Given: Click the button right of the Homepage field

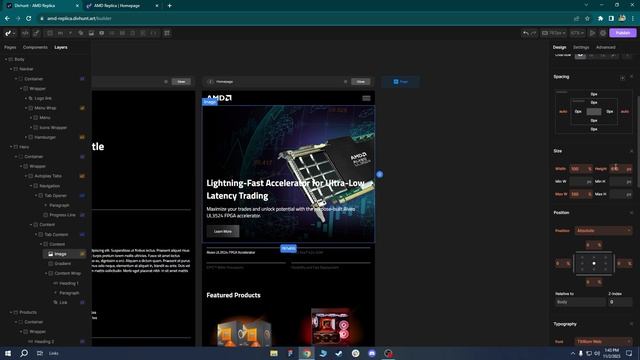Looking at the screenshot, I should click(361, 82).
